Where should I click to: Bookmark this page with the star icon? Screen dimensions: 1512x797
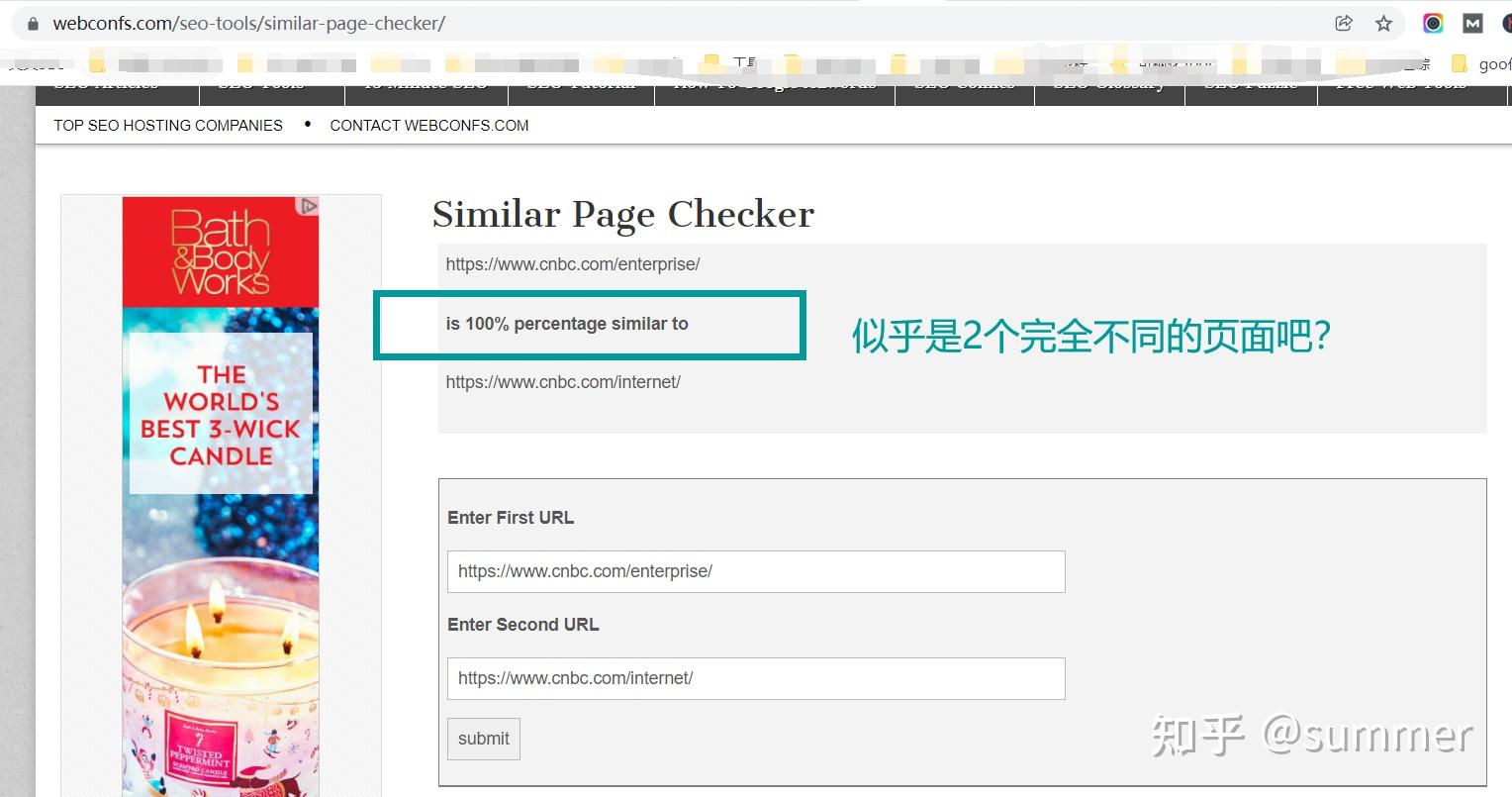pos(1383,24)
